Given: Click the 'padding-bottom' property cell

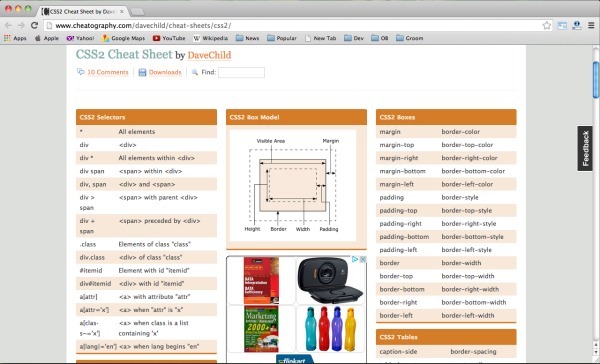Looking at the screenshot, I should point(404,237).
